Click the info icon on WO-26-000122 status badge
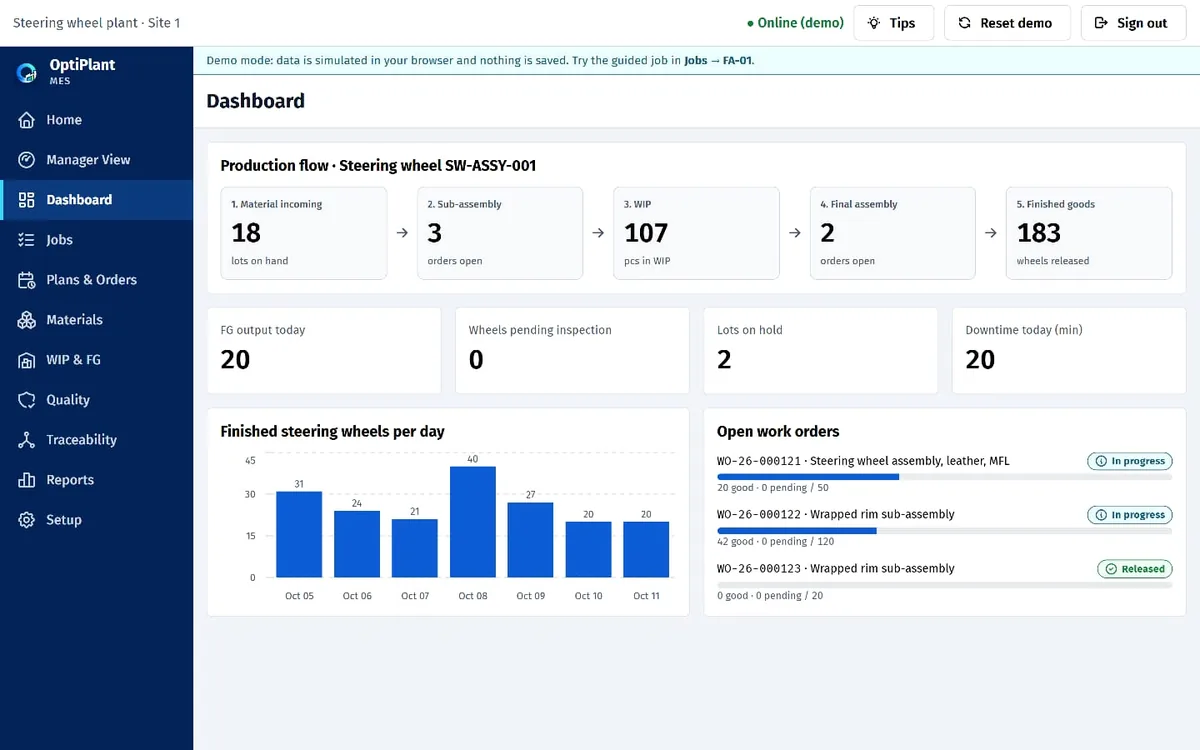The image size is (1200, 750). (1101, 515)
